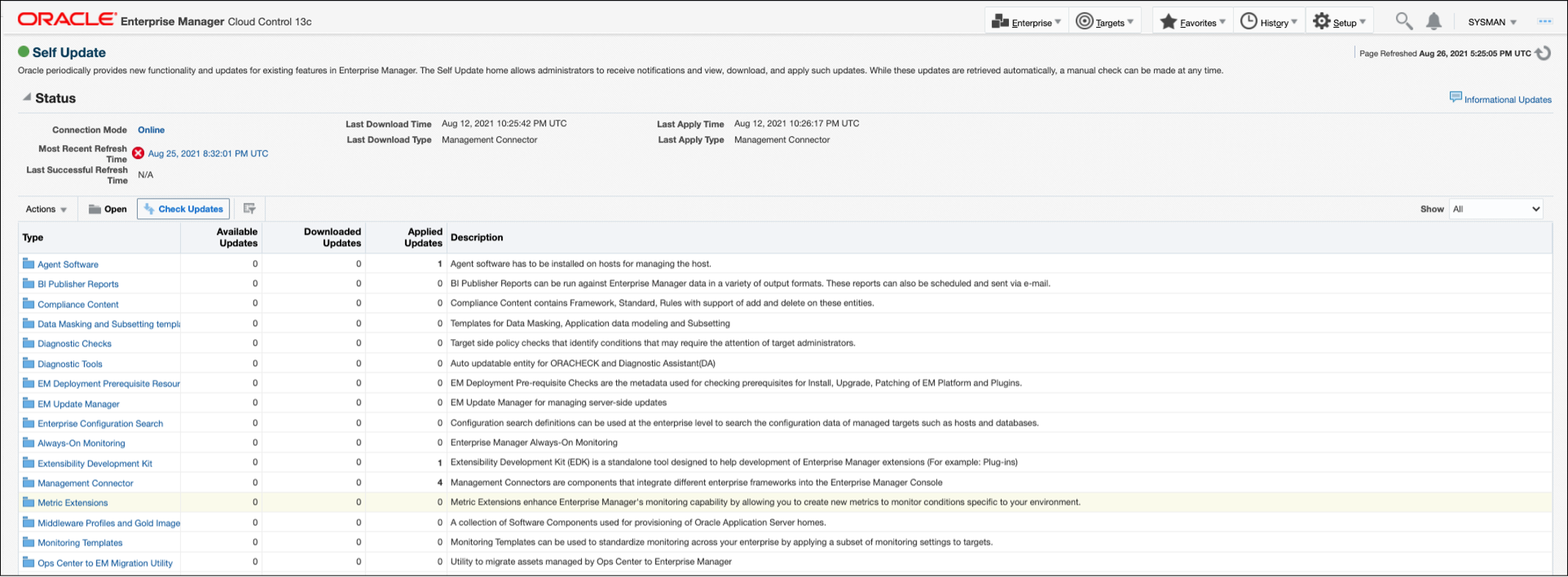Open the History menu
The image size is (1568, 577).
click(1268, 22)
